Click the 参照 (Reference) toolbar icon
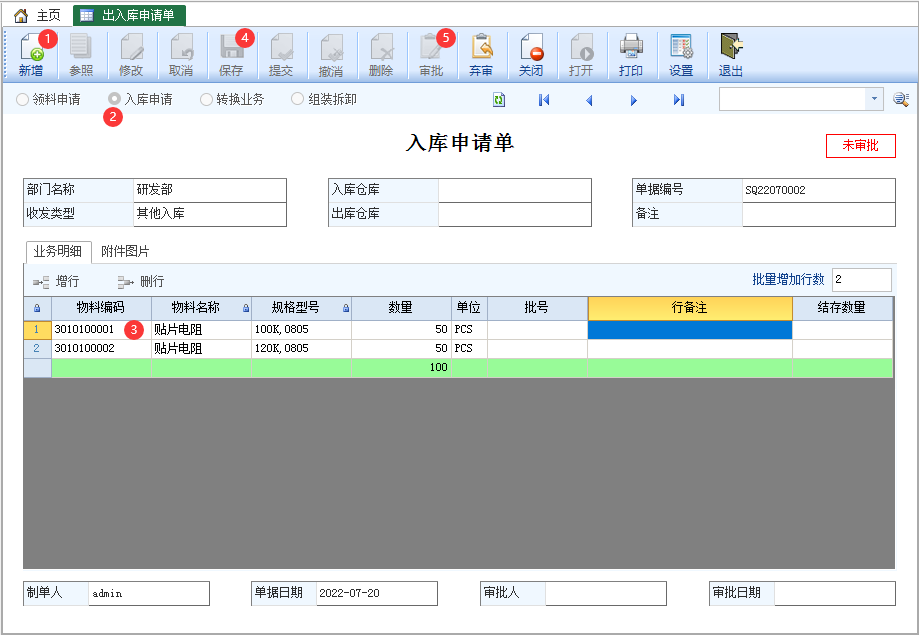The height and width of the screenshot is (635, 919). pyautogui.click(x=81, y=47)
